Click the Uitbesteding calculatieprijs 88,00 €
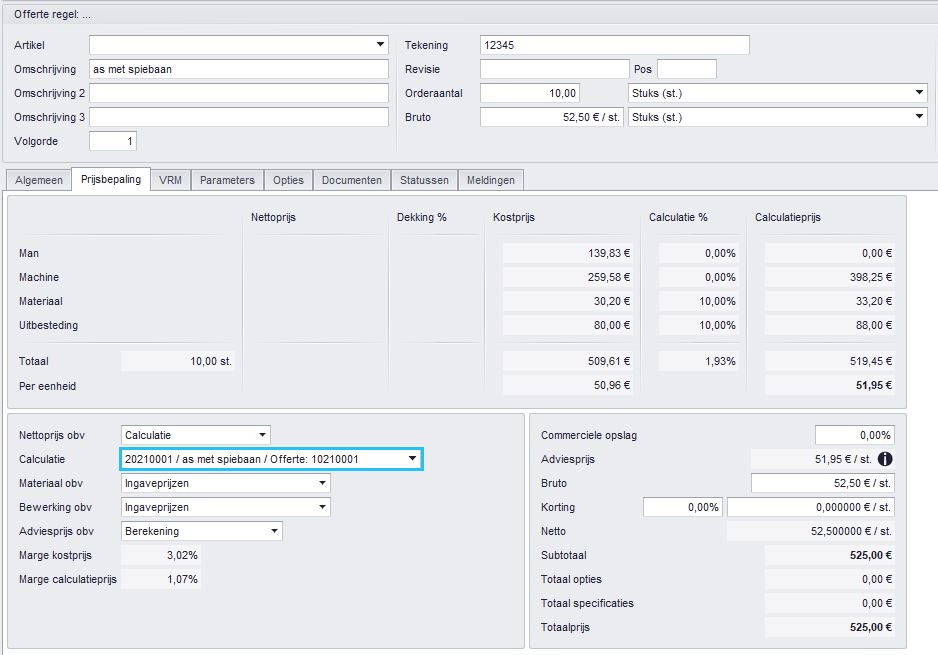The image size is (938, 655). (x=830, y=325)
